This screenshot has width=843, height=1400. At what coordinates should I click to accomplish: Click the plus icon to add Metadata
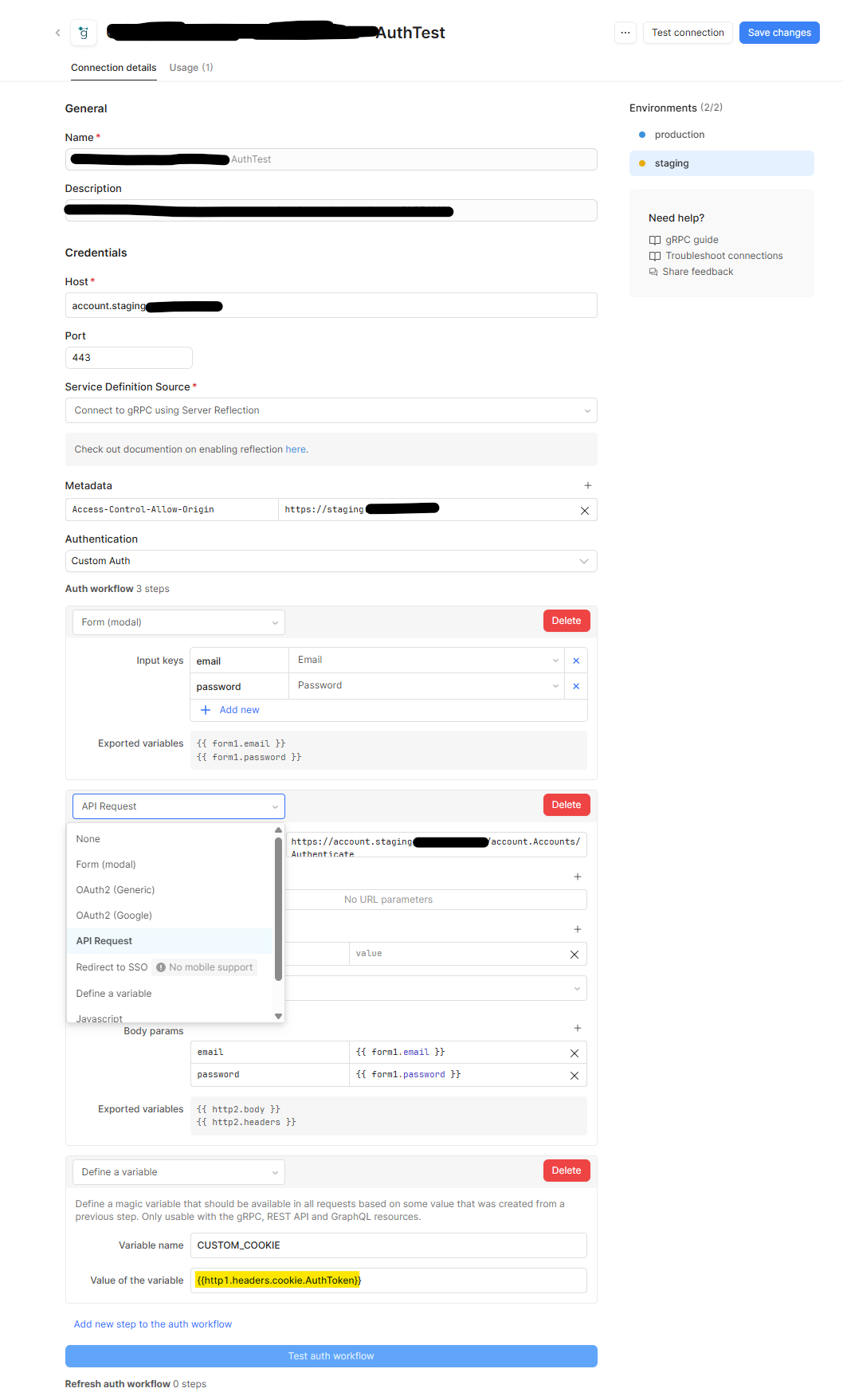(x=587, y=485)
